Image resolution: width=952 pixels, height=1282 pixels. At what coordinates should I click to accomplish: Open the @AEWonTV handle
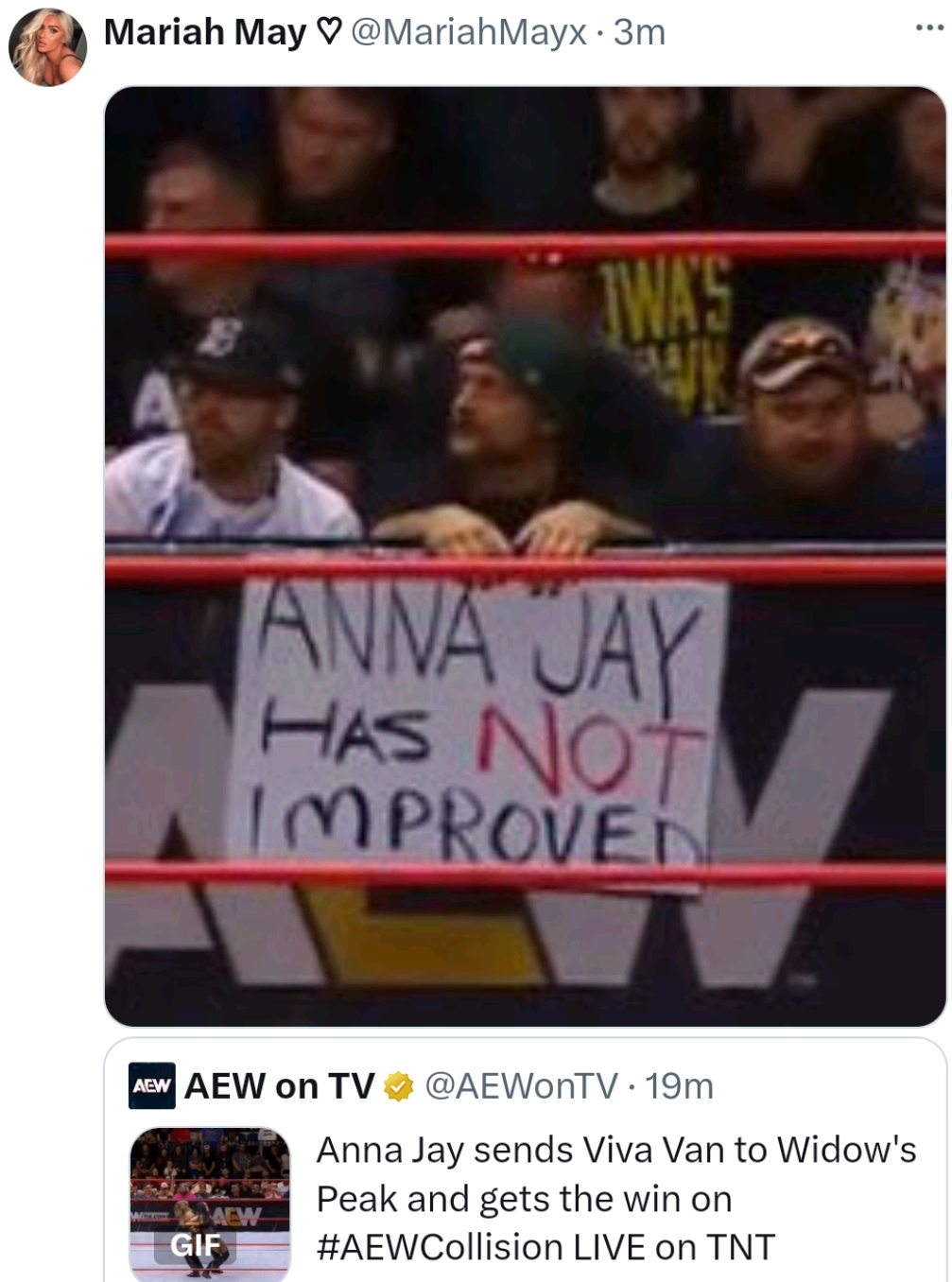(x=521, y=1086)
